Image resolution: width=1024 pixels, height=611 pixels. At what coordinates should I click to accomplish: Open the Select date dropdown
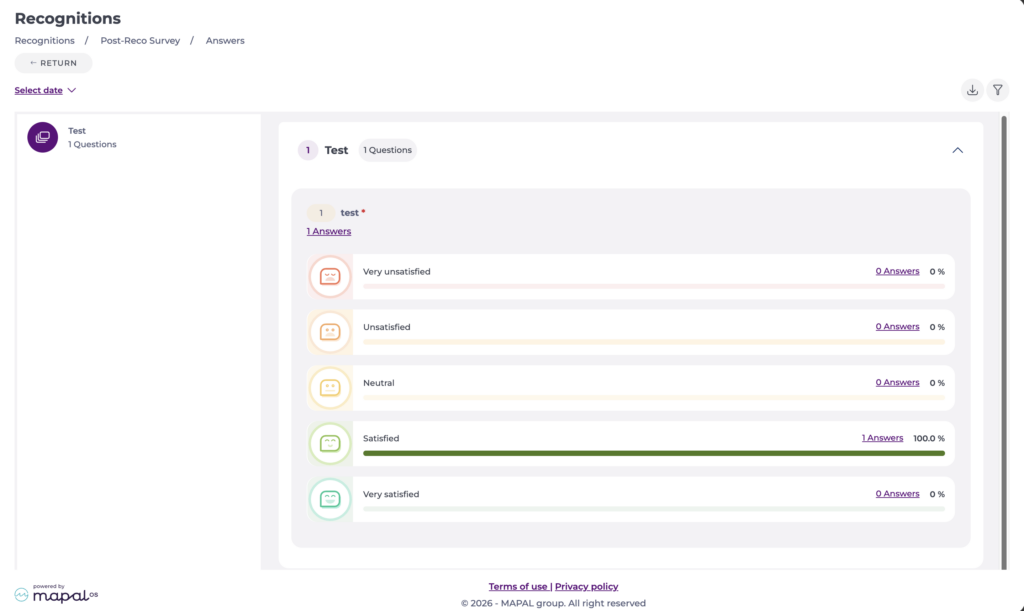45,90
